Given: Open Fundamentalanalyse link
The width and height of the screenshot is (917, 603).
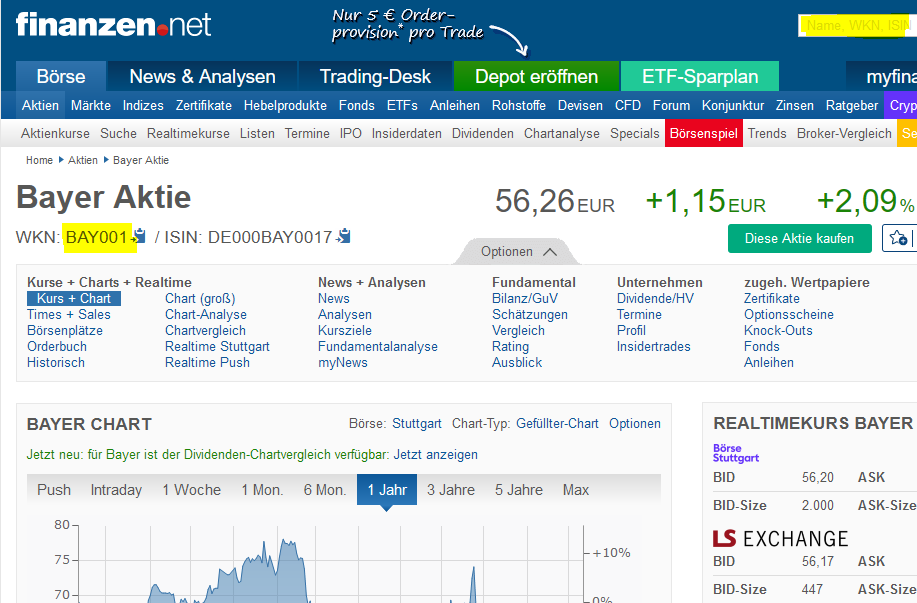Looking at the screenshot, I should [x=378, y=346].
